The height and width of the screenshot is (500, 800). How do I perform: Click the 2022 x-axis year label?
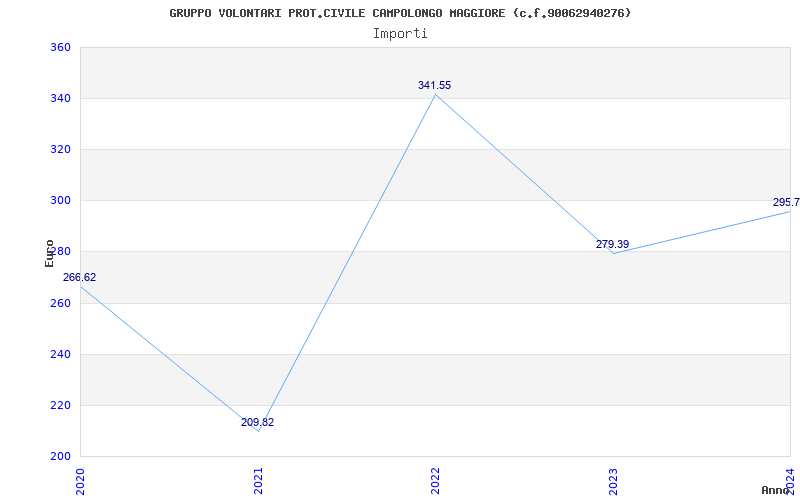tap(435, 481)
